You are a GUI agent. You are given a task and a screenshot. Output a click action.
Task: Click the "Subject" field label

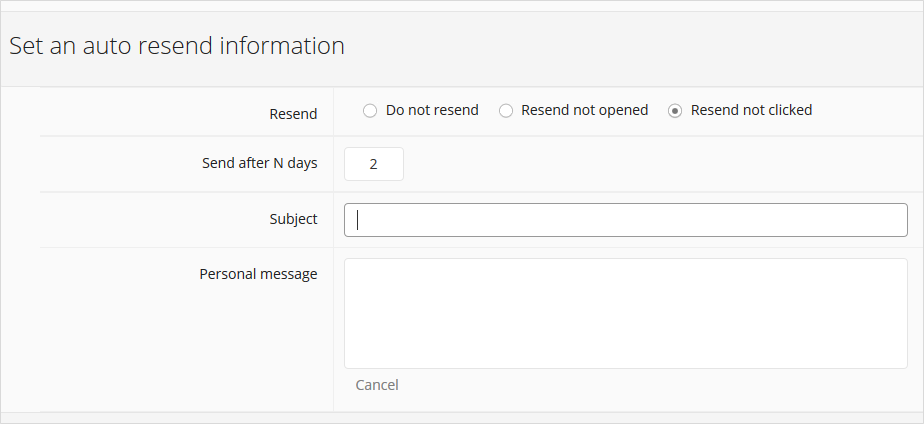click(x=293, y=219)
